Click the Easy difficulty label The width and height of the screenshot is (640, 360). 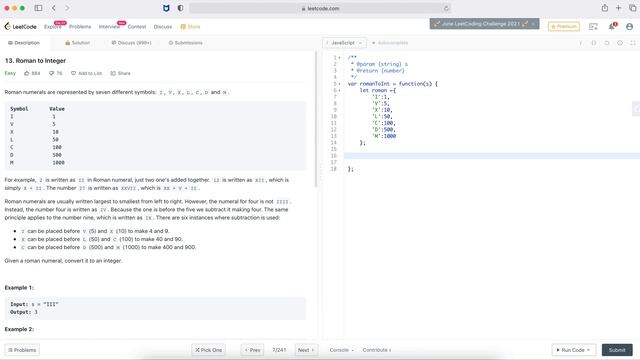[10, 73]
